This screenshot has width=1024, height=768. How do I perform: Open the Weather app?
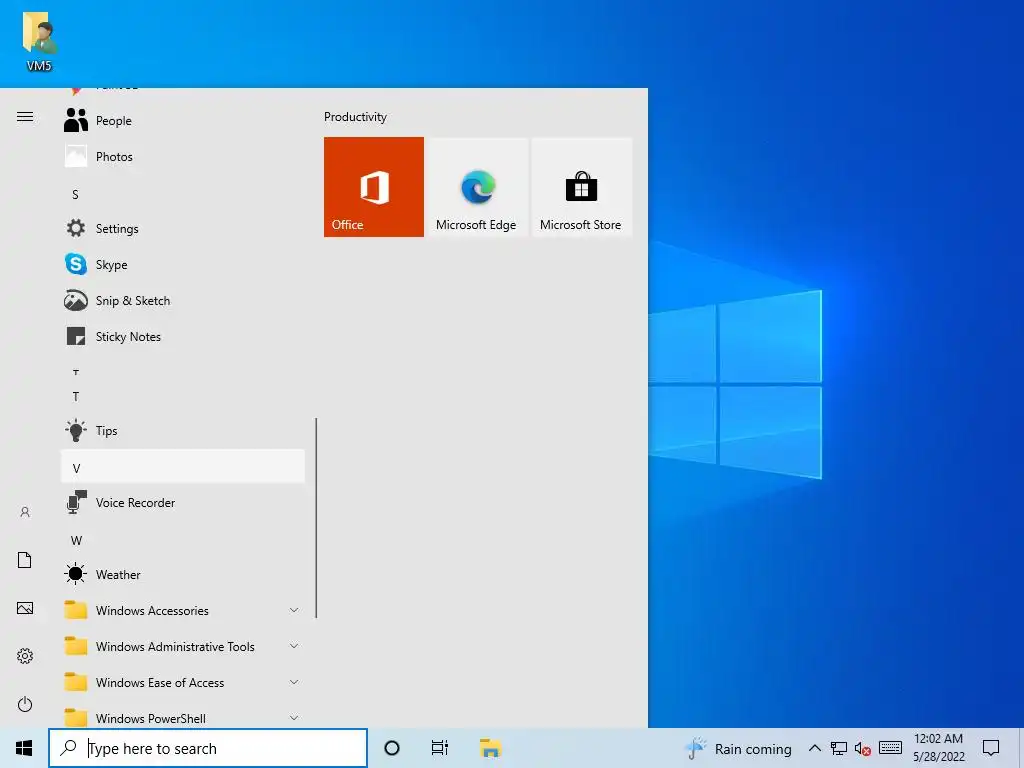183,574
